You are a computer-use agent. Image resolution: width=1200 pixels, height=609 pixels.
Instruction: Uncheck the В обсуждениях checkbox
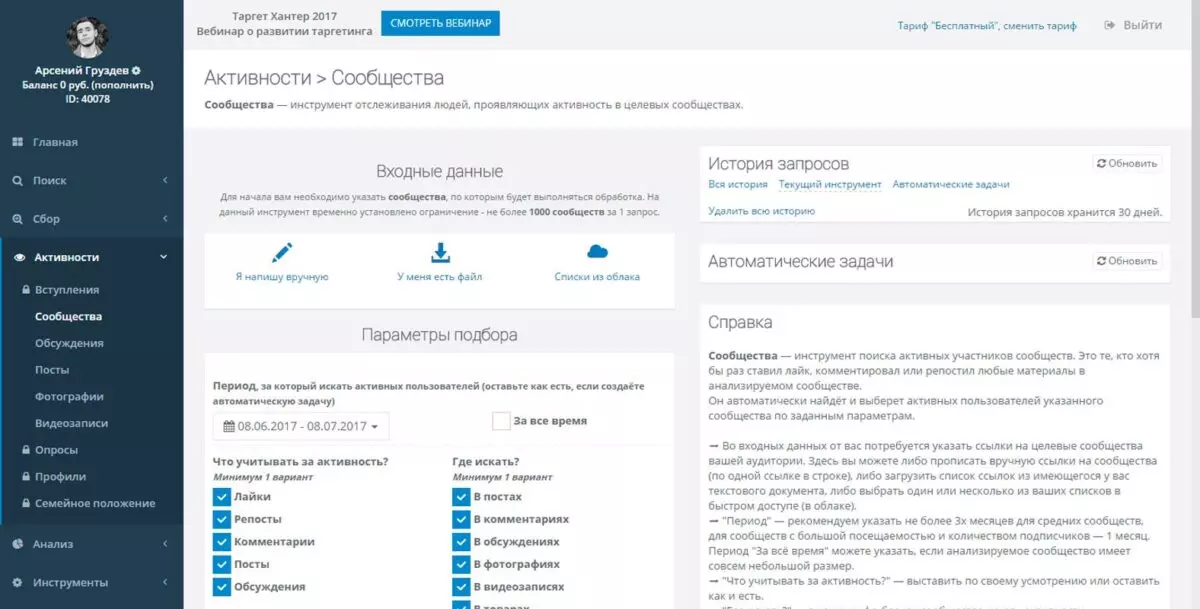click(461, 541)
